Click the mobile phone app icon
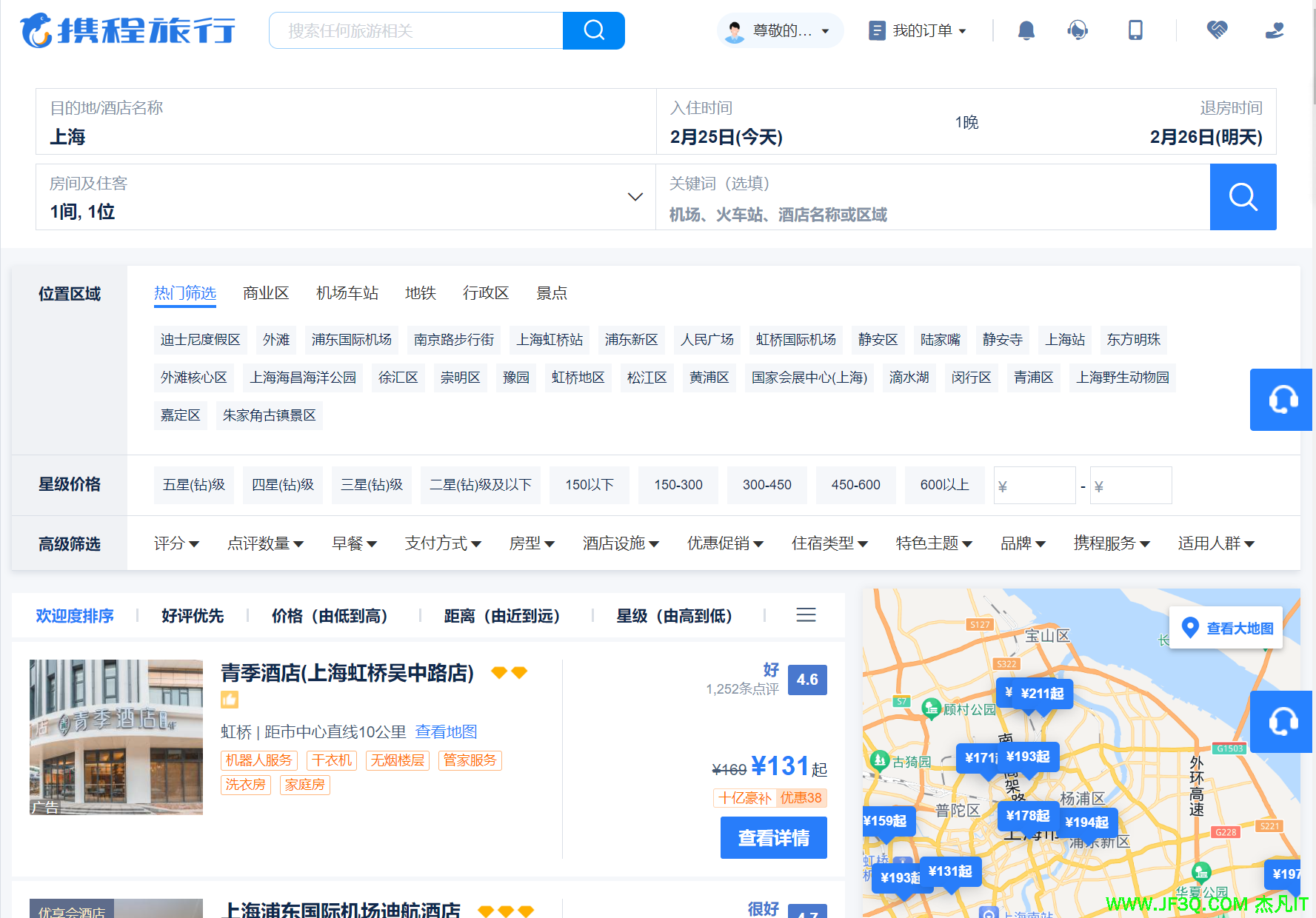This screenshot has height=918, width=1316. pyautogui.click(x=1135, y=30)
